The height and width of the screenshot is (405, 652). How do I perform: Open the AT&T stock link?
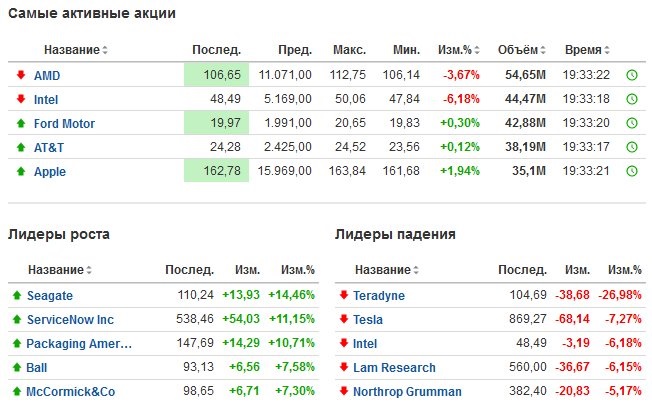click(49, 148)
